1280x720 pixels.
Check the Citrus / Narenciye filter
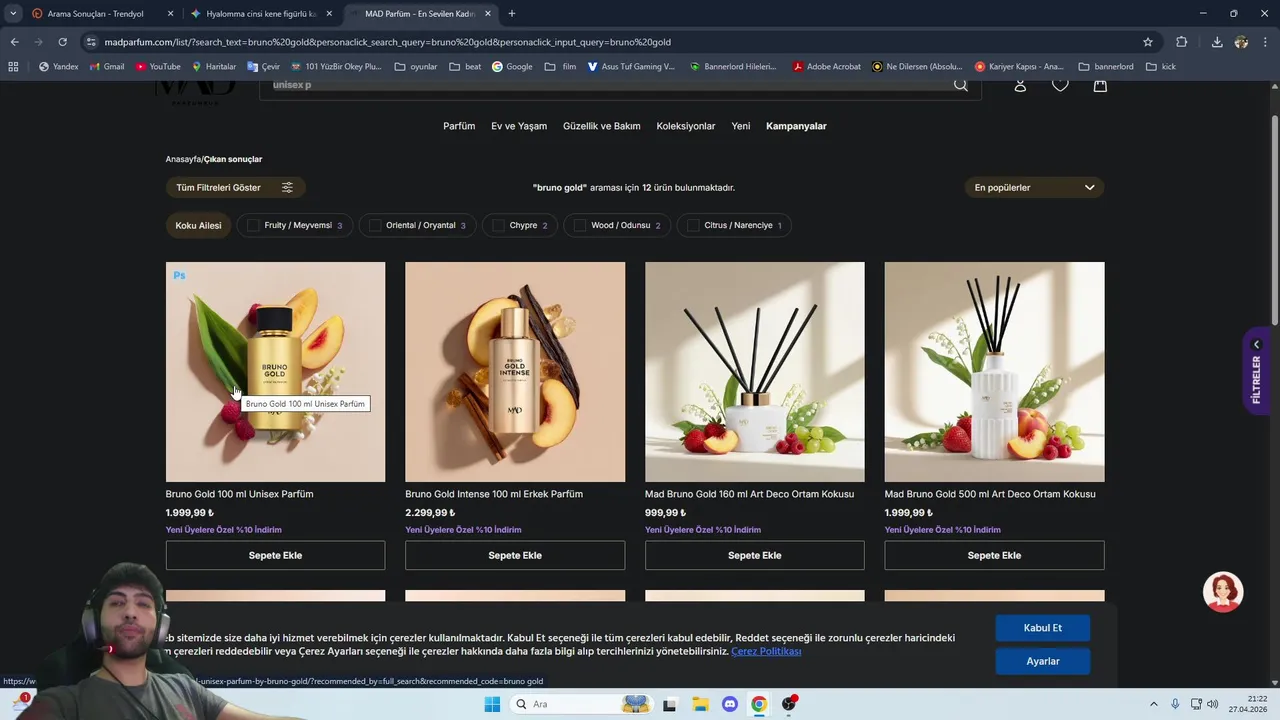click(x=693, y=225)
